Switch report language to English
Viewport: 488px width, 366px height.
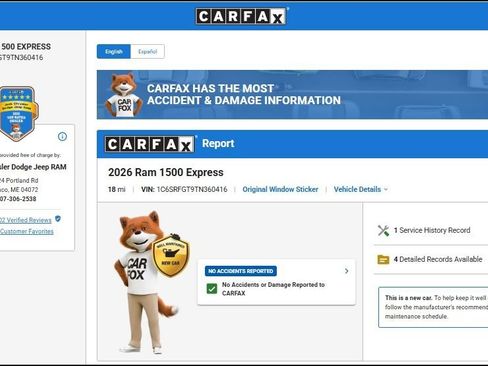pyautogui.click(x=114, y=52)
